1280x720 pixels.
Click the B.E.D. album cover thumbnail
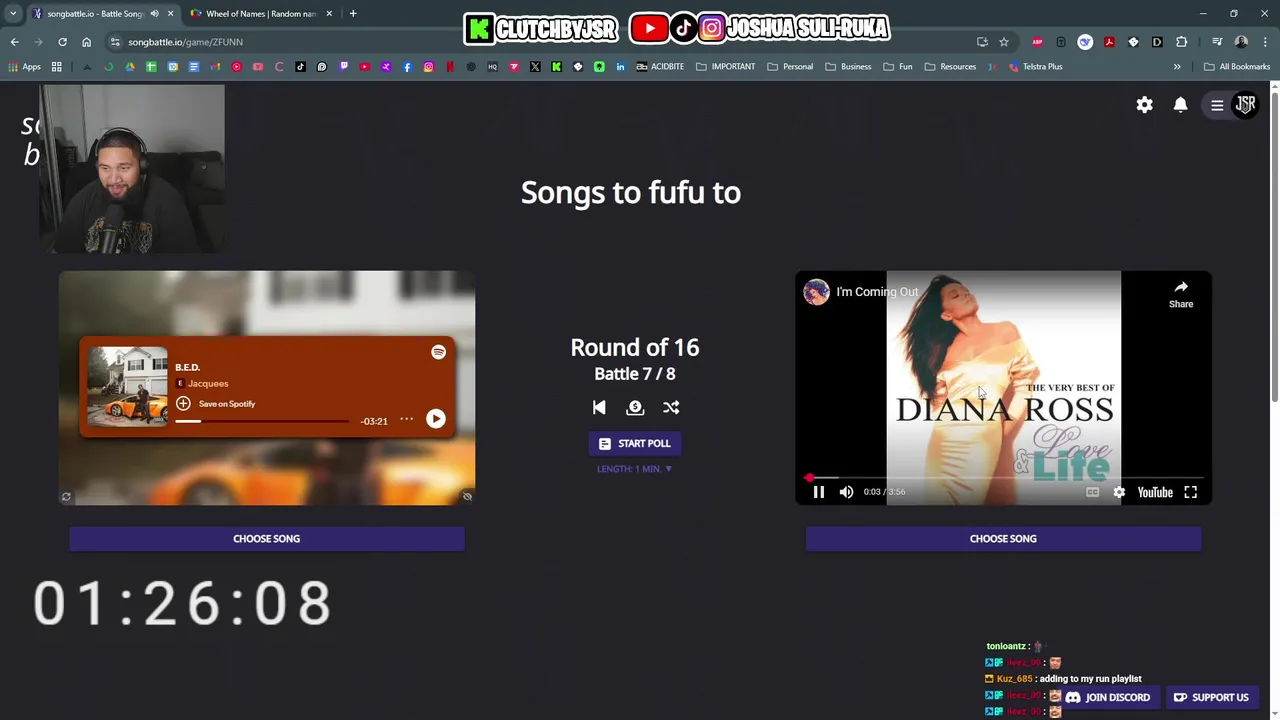click(127, 387)
